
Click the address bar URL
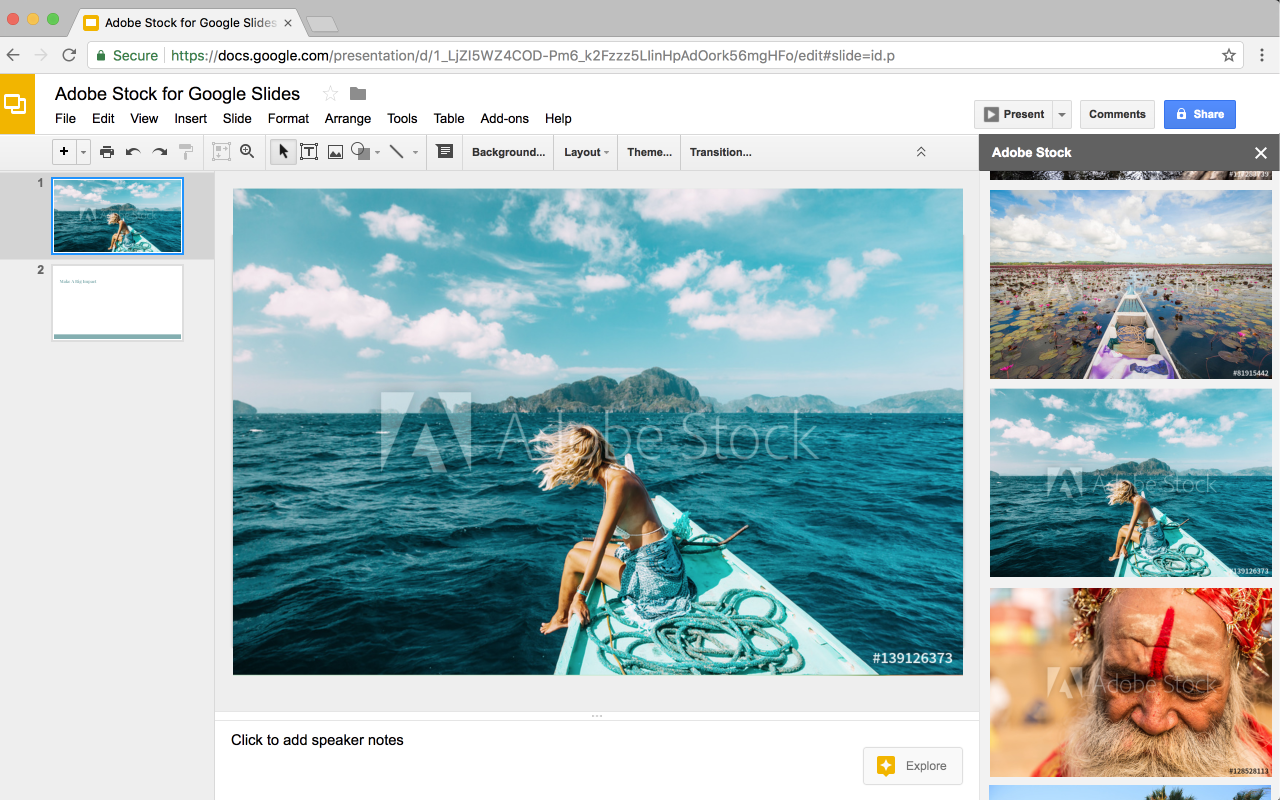(533, 55)
